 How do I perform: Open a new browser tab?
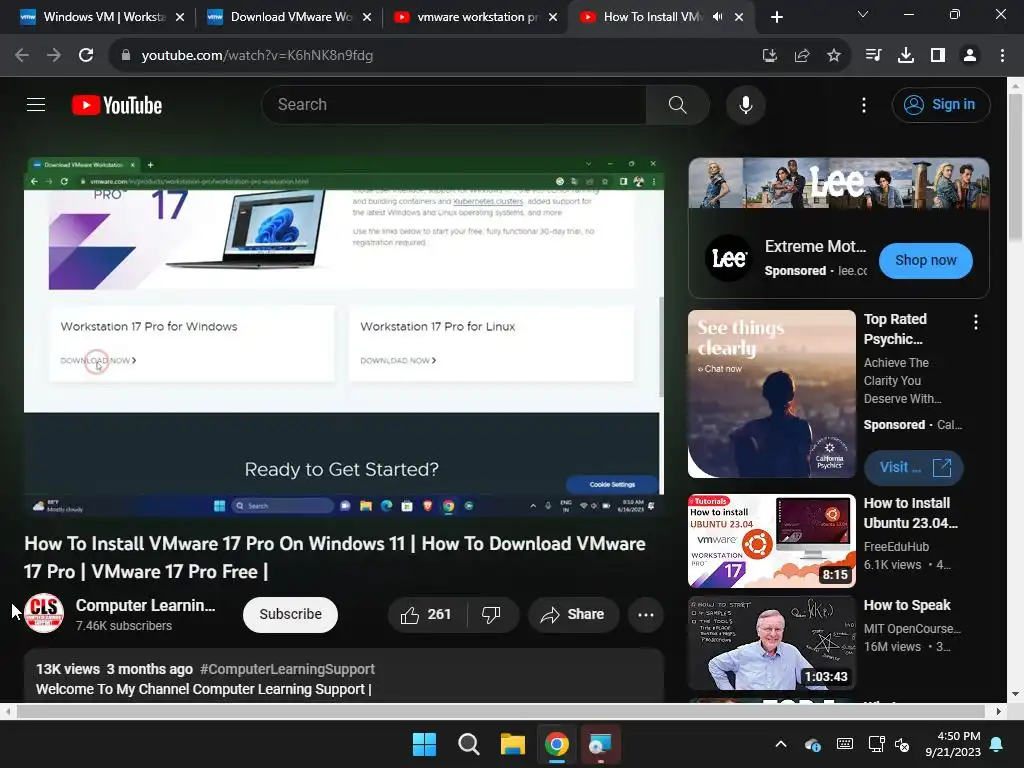click(x=776, y=18)
